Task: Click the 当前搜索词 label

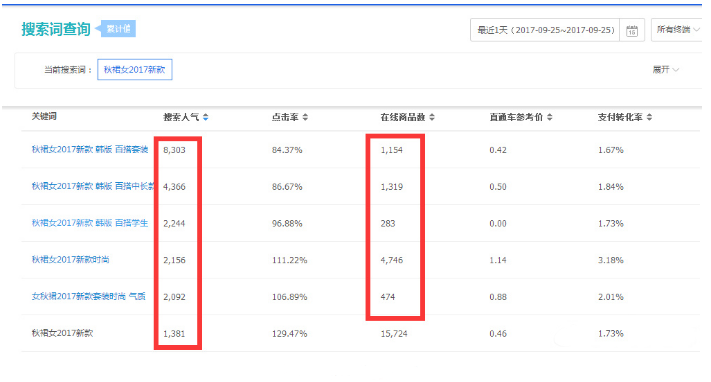Action: click(68, 70)
